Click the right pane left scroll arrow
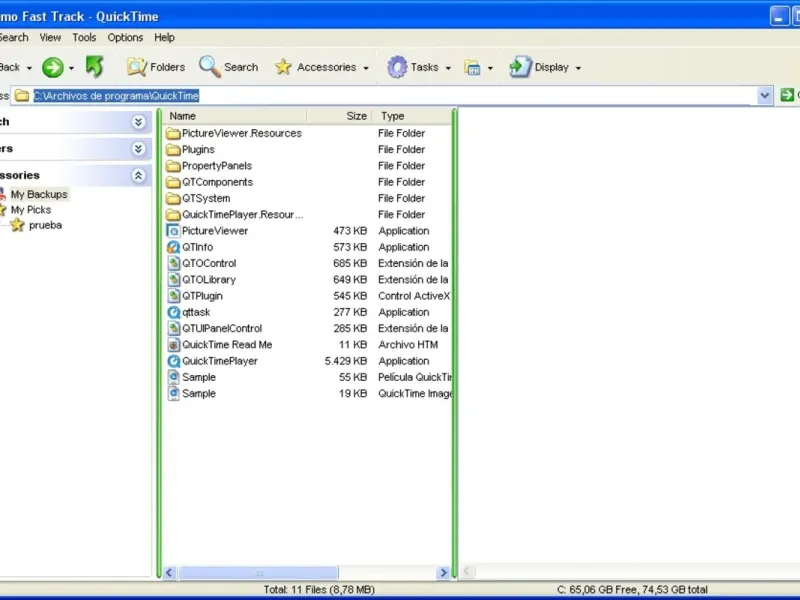Viewport: 800px width, 600px height. pos(467,571)
